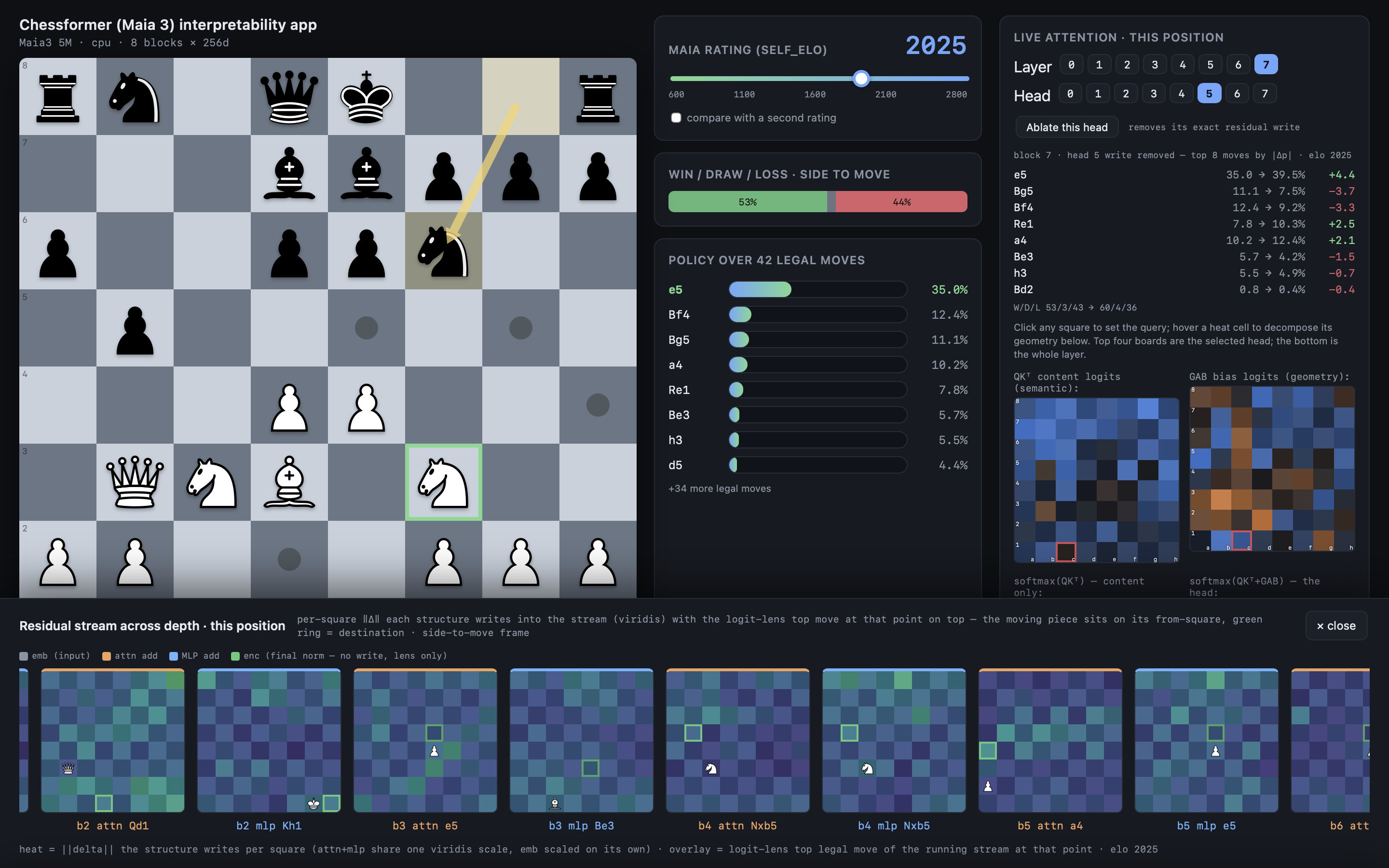Select Layer 0 button
Screen dimensions: 1389x868
(x=1071, y=64)
